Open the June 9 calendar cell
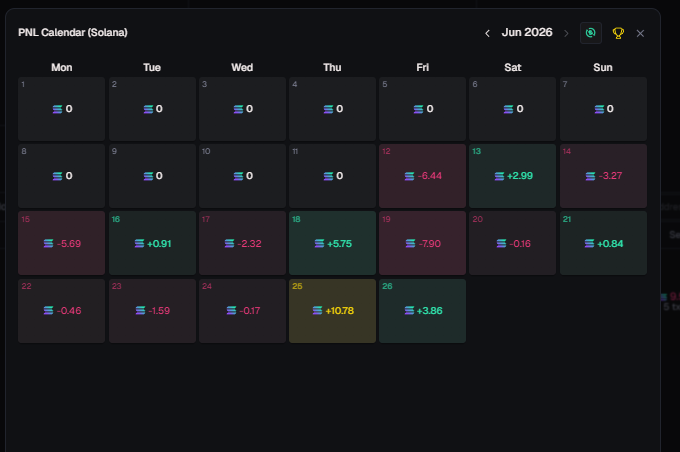 click(x=153, y=176)
